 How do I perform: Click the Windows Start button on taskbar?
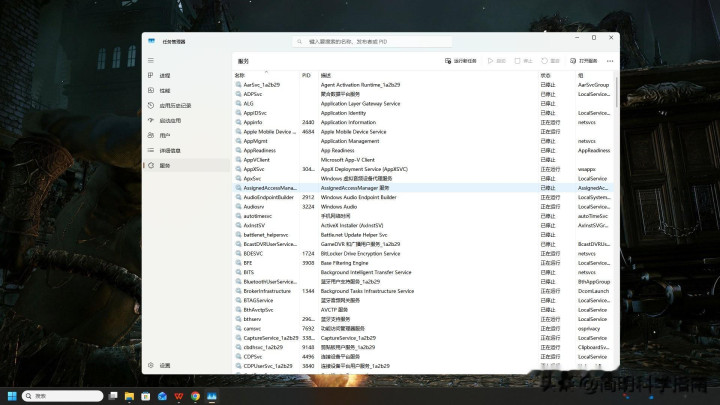click(13, 396)
